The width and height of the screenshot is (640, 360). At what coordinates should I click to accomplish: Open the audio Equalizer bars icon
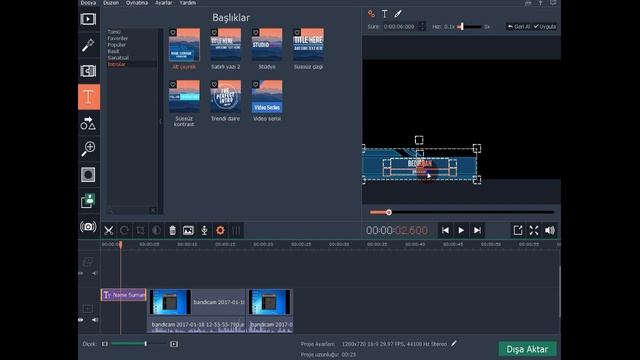click(236, 231)
